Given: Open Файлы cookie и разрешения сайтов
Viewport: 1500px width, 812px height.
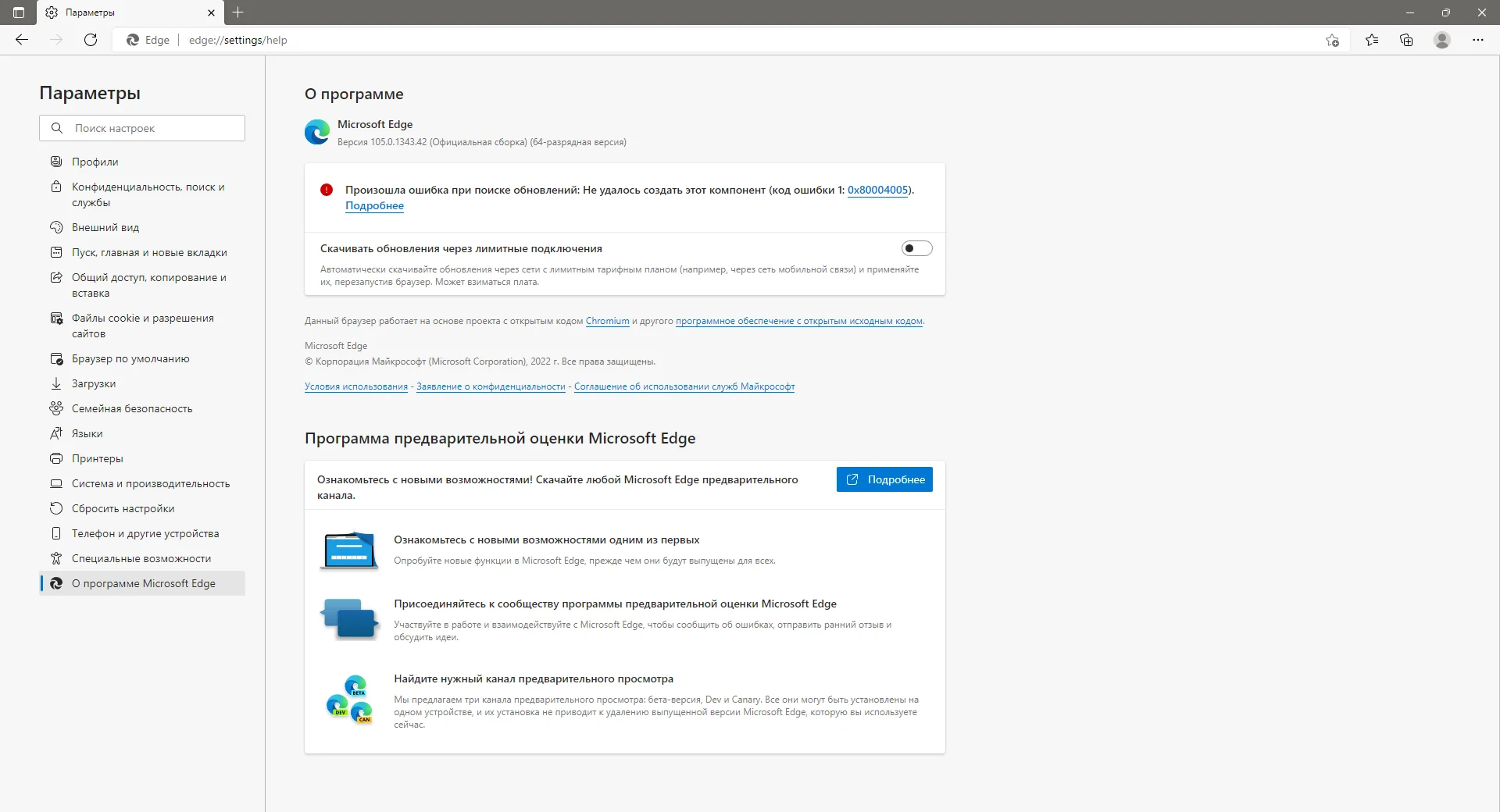Looking at the screenshot, I should [142, 326].
